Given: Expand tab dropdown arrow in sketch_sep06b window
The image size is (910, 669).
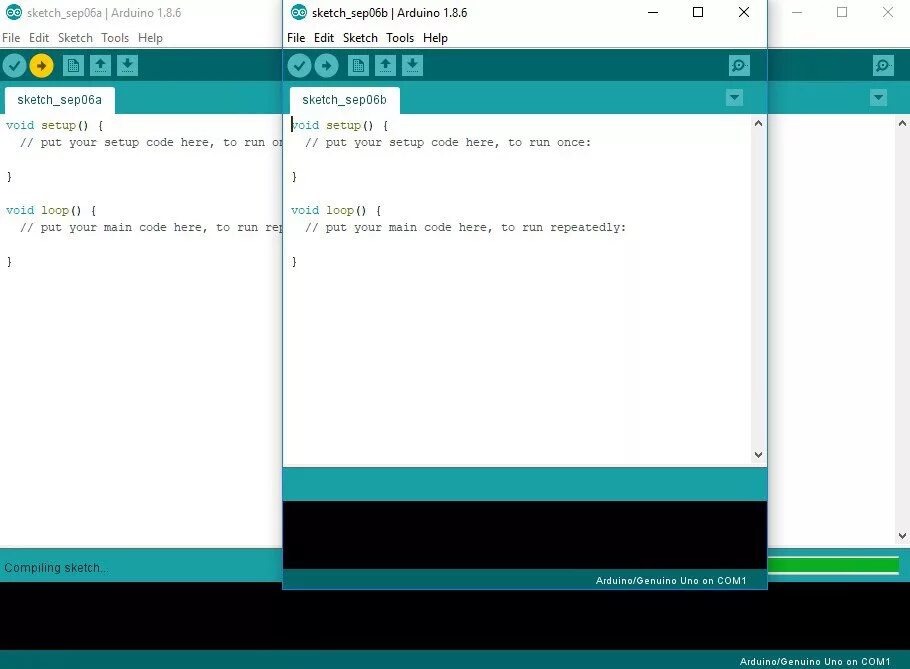Looking at the screenshot, I should click(735, 97).
